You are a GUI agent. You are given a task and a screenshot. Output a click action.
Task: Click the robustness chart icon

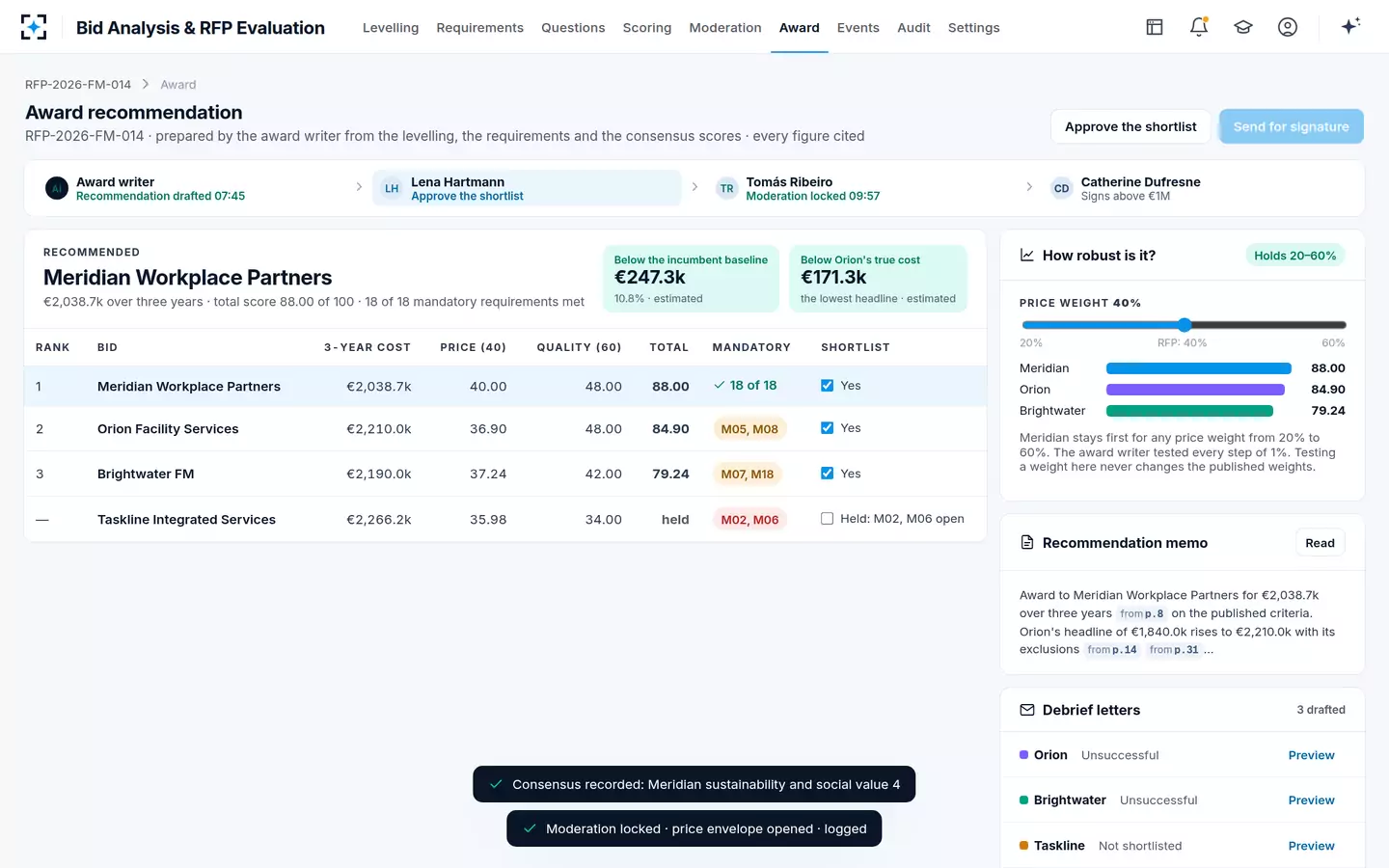tap(1027, 256)
